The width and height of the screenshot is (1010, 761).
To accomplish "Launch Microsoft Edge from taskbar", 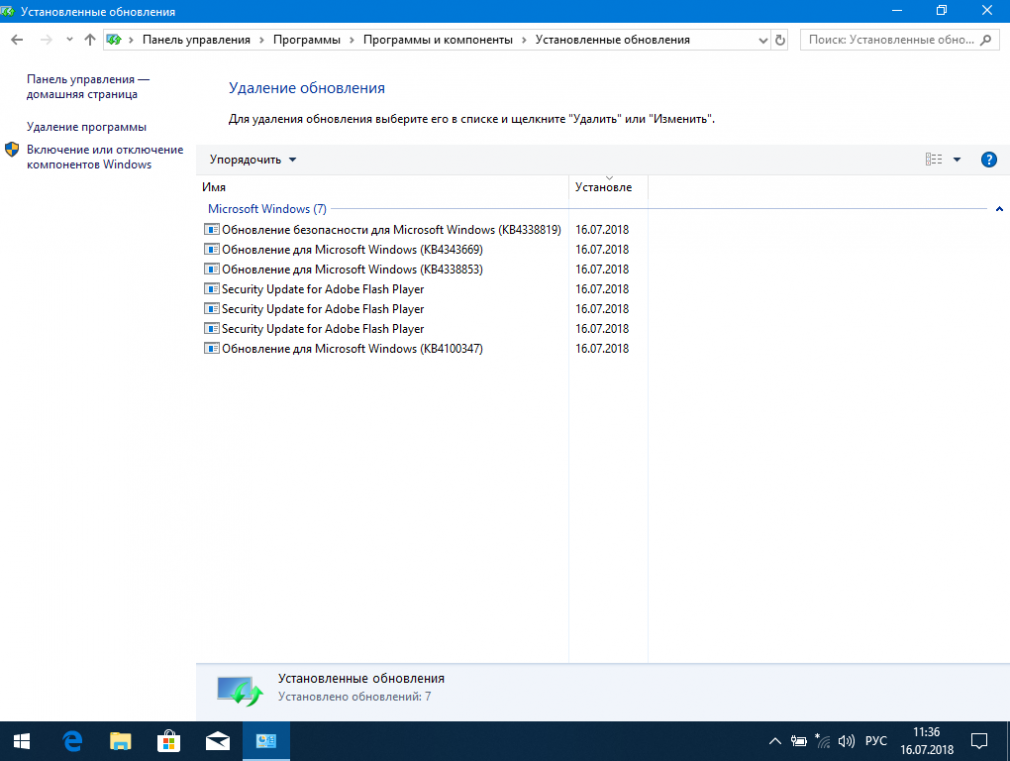I will tap(72, 742).
